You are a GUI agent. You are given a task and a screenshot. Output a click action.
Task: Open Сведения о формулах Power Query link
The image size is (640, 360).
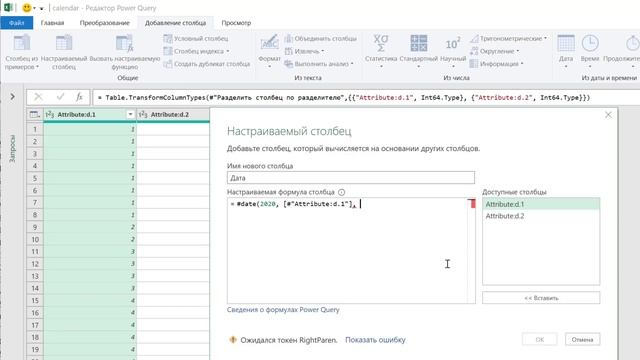283,310
